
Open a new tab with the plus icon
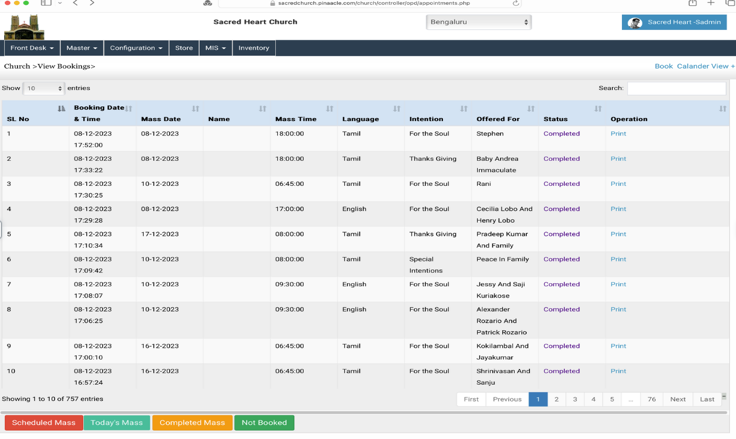[x=711, y=3]
